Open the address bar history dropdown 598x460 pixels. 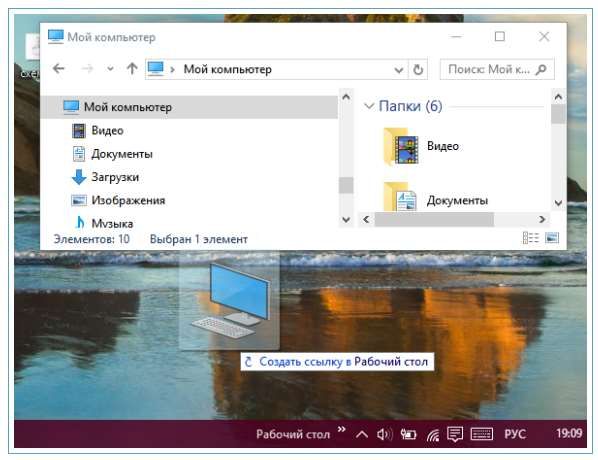click(399, 70)
